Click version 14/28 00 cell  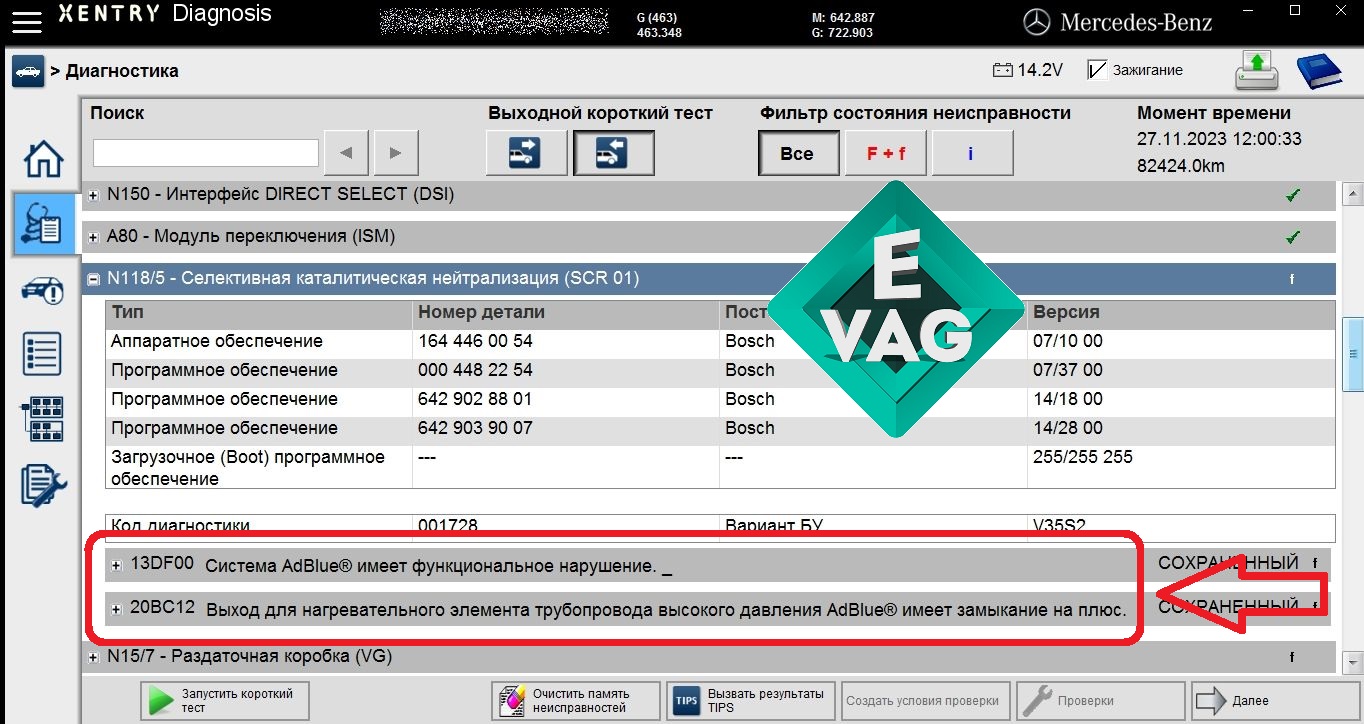point(1068,428)
